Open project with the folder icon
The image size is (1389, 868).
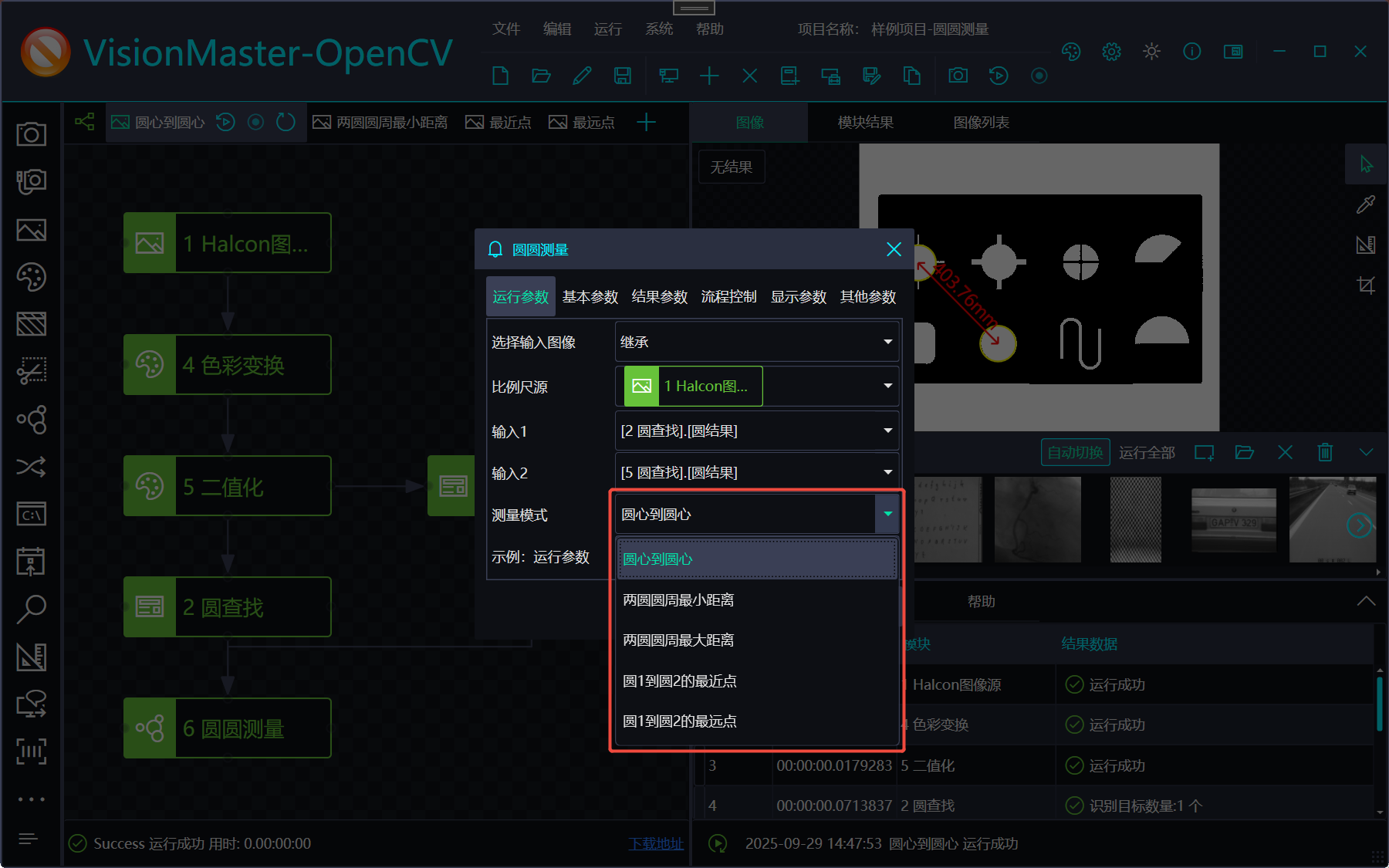click(541, 76)
